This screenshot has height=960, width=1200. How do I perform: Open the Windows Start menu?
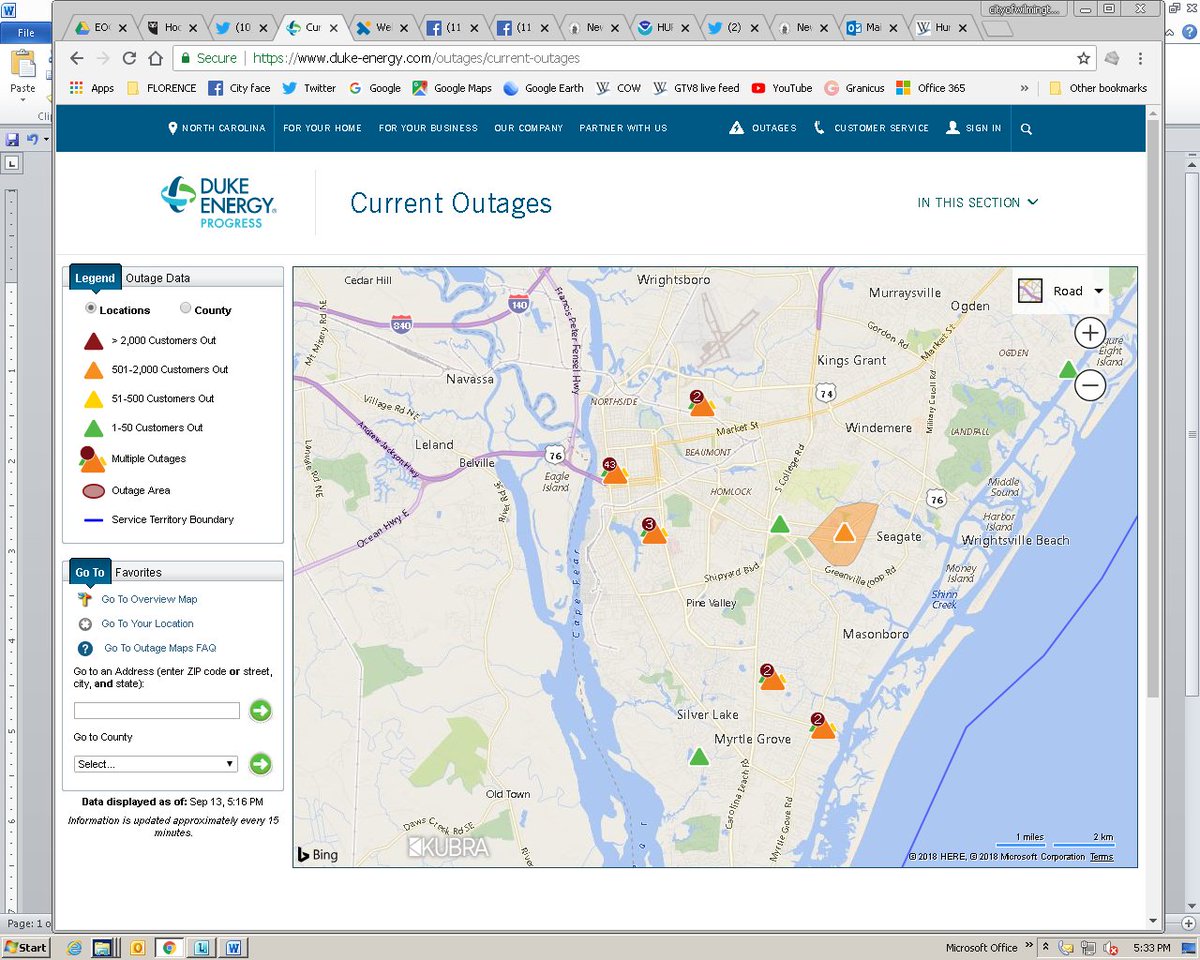pos(27,947)
